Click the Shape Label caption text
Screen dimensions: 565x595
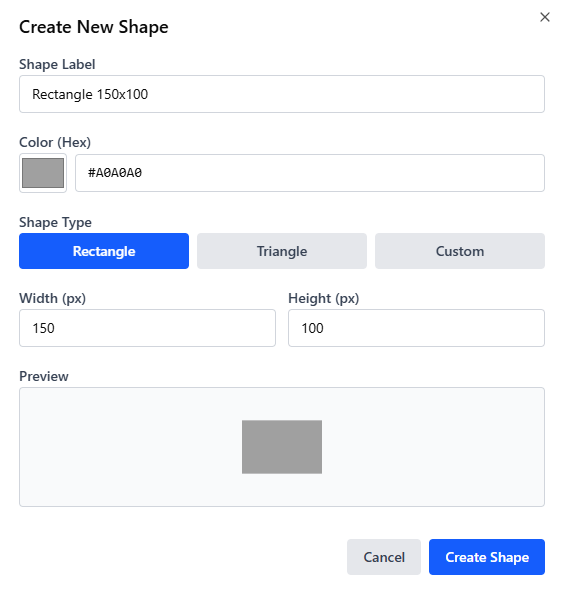click(57, 65)
